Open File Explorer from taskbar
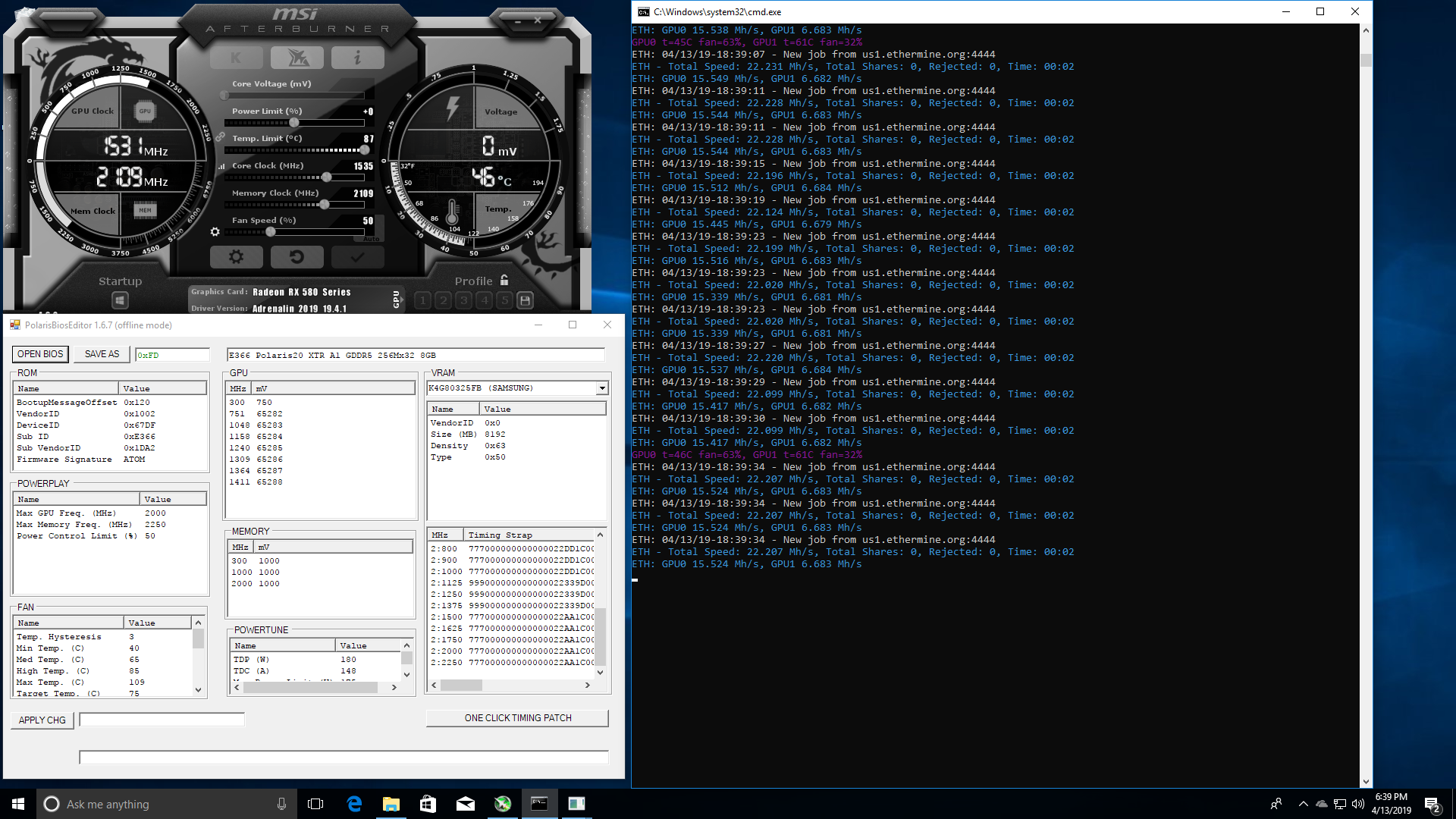 tap(391, 804)
